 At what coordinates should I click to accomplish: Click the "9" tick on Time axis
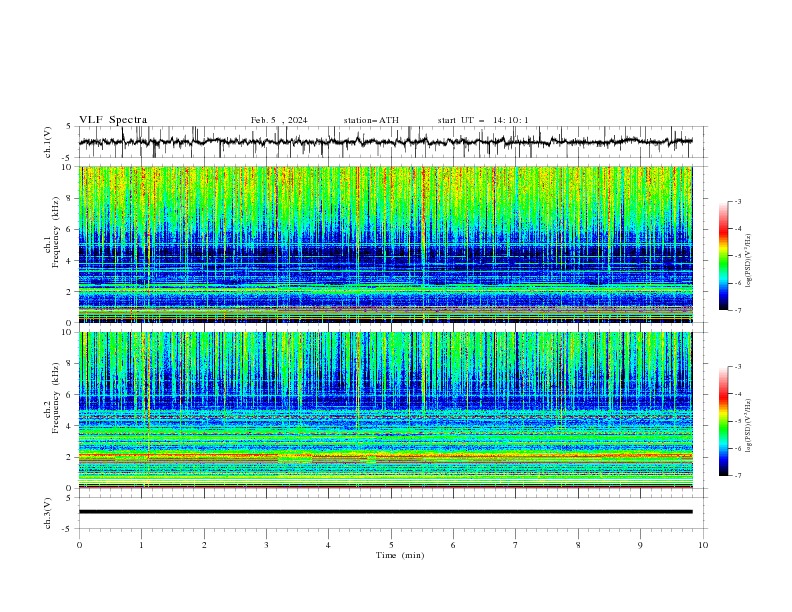click(x=640, y=545)
